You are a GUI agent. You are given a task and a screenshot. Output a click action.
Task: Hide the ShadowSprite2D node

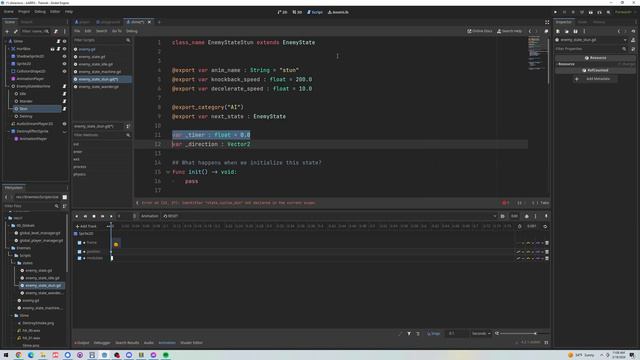point(64,56)
